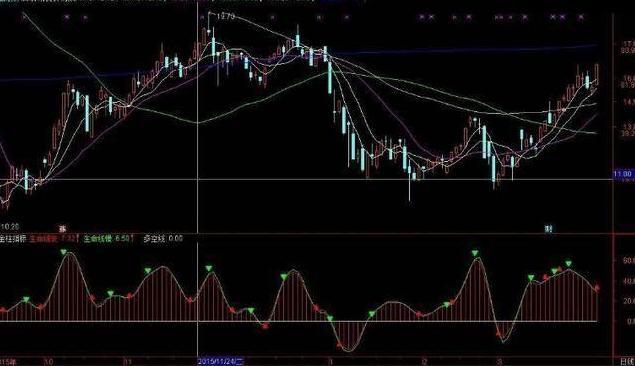
Task: Click the red marker at the indicator's right end
Action: pyautogui.click(x=597, y=288)
